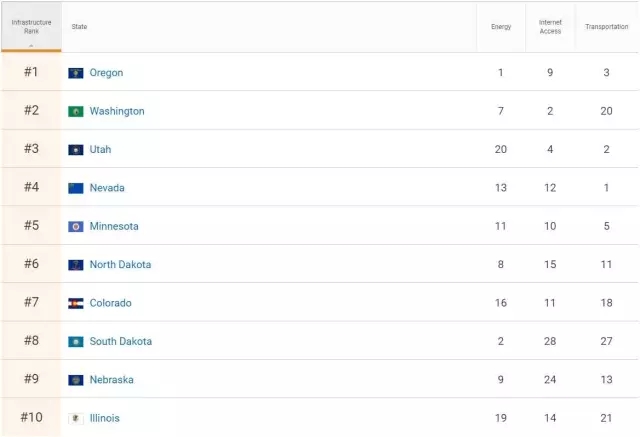Click the #1 rank cell
The width and height of the screenshot is (640, 437).
pos(31,72)
